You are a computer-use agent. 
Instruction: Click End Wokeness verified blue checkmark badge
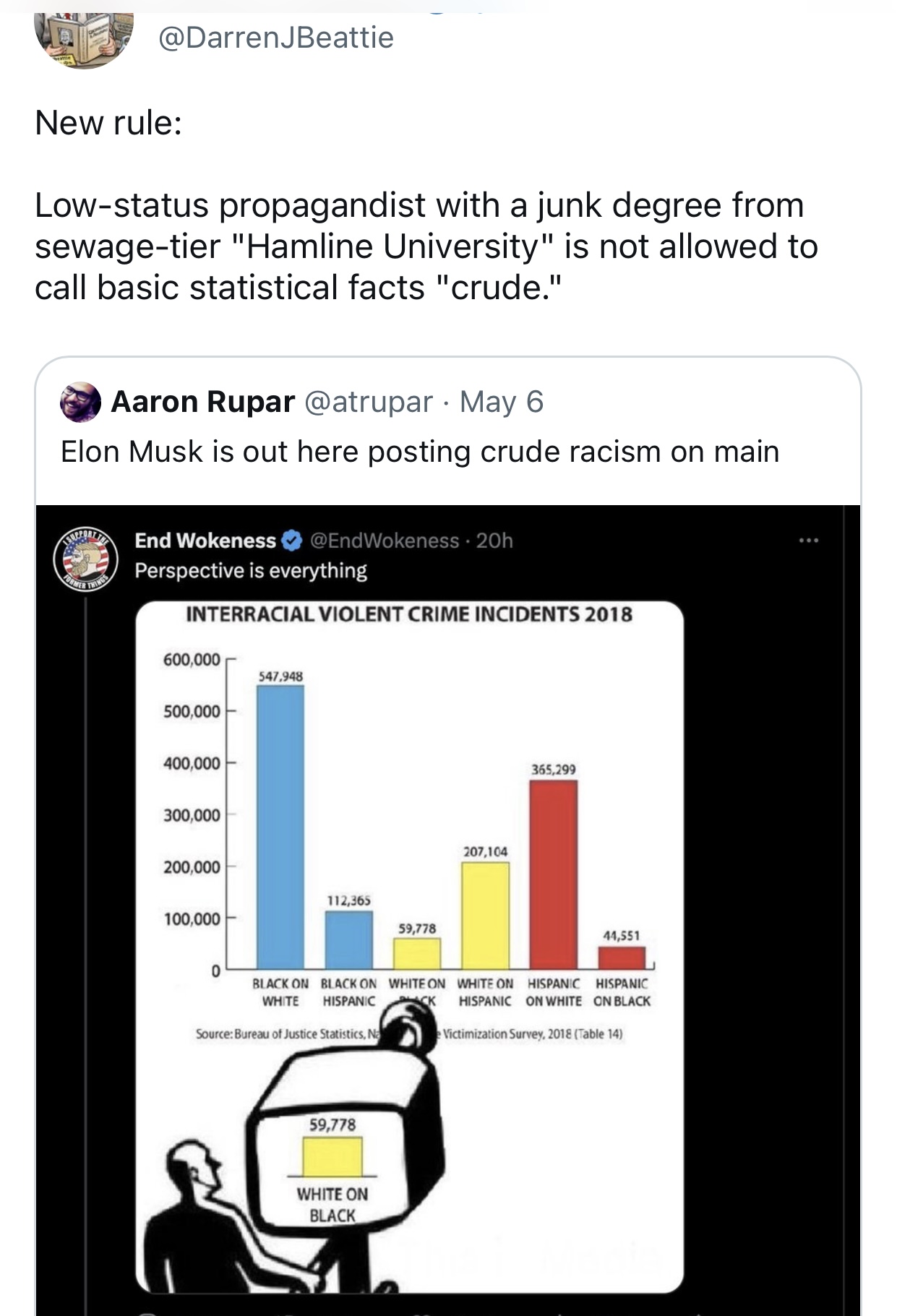[291, 541]
